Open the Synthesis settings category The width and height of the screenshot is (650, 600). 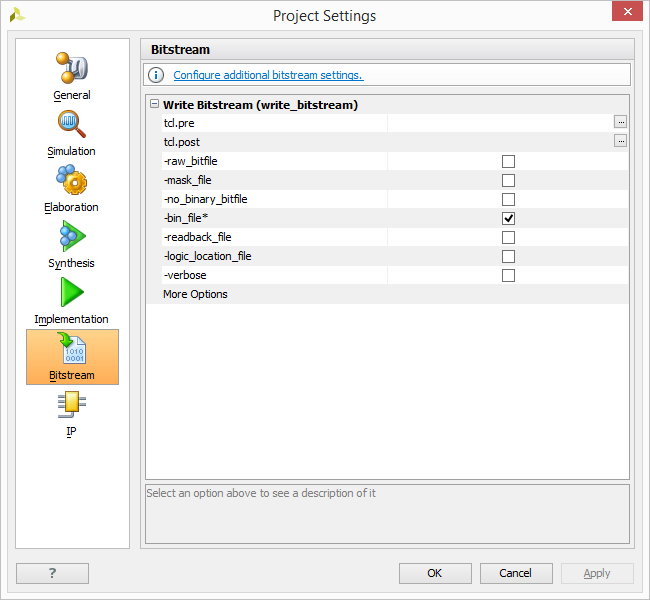72,245
